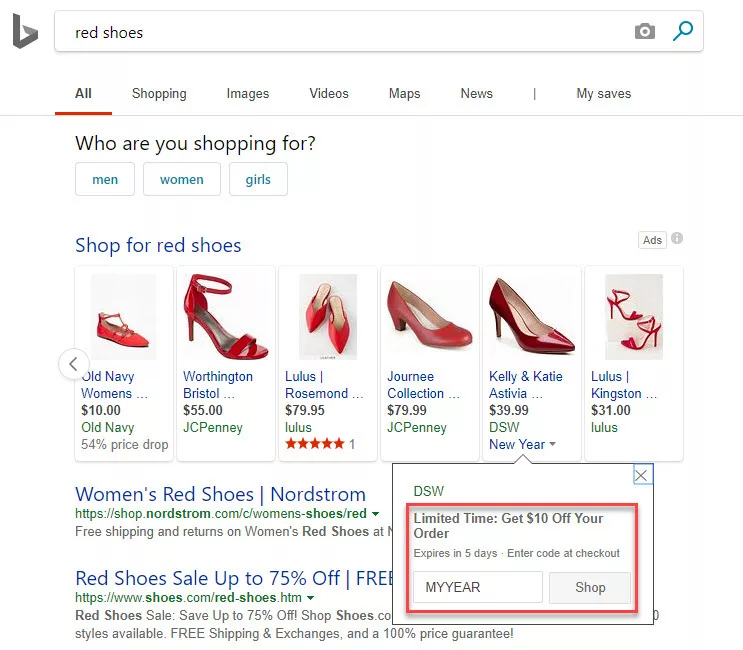Open Lulus Rosemond product link
Image resolution: width=743 pixels, height=650 pixels.
[x=324, y=385]
